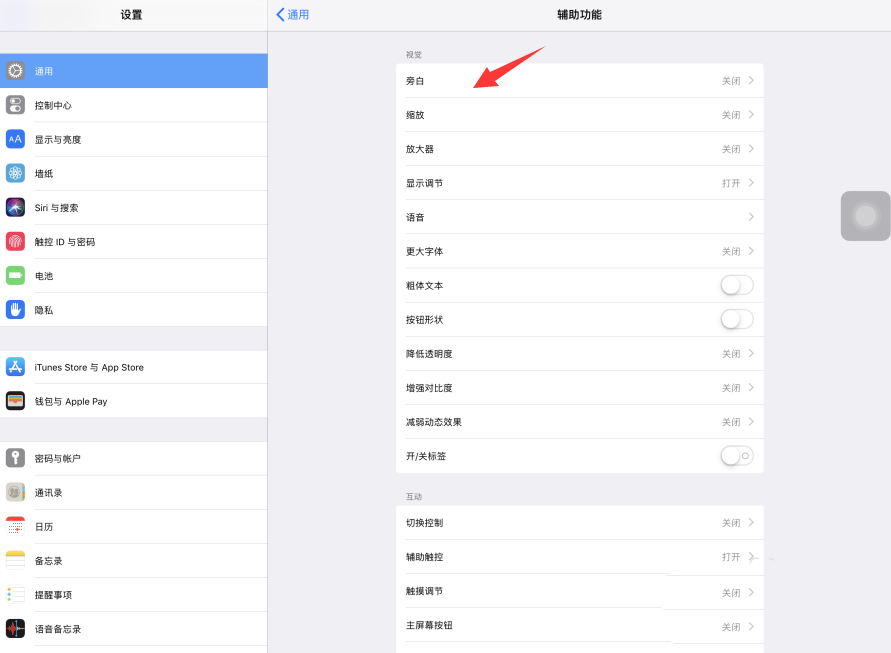Open the 更大字体 row
The image size is (891, 653).
(580, 251)
